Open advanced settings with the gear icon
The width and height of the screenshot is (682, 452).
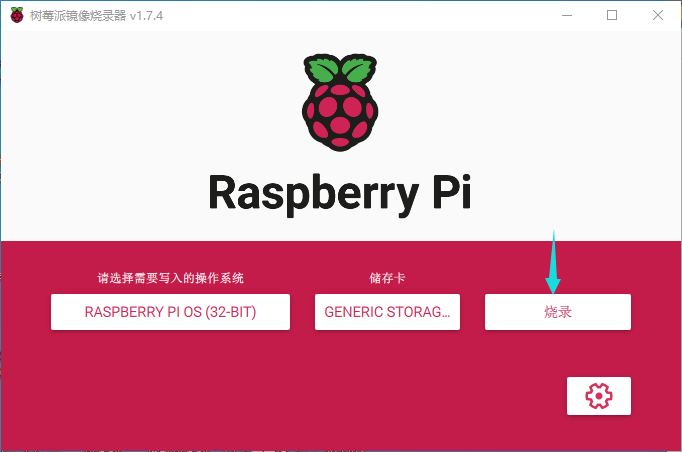click(x=598, y=396)
